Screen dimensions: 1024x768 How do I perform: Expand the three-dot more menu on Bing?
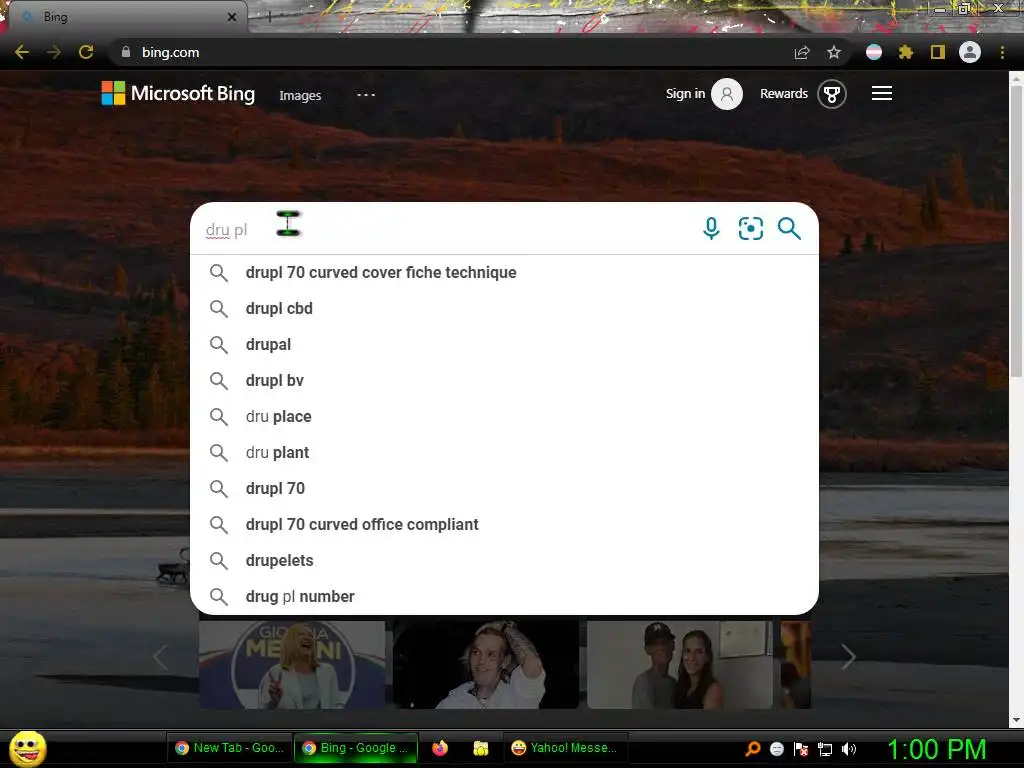pos(366,95)
